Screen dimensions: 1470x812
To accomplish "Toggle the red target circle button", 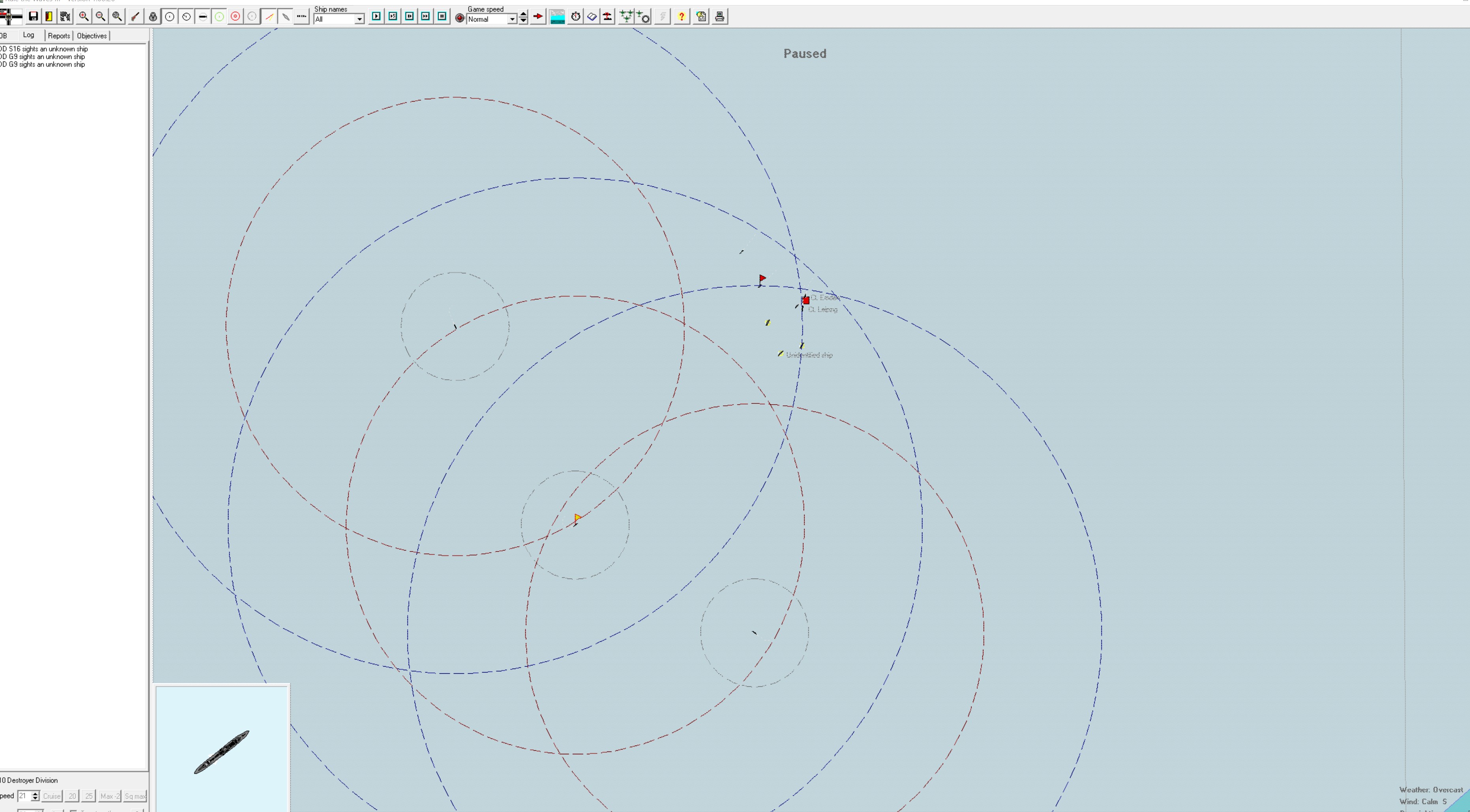I will [x=235, y=17].
